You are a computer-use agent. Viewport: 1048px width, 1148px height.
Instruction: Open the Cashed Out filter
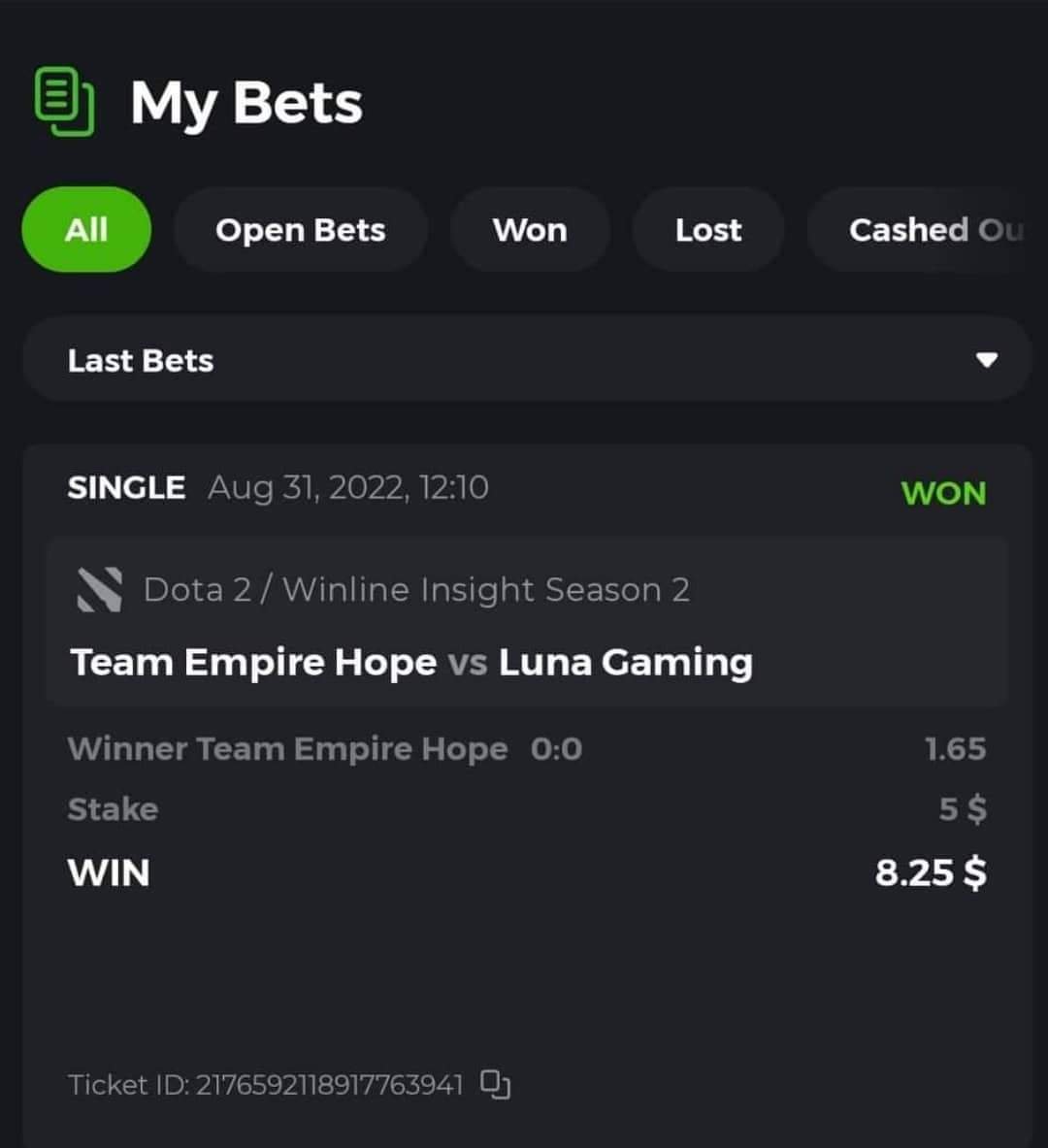pos(927,229)
